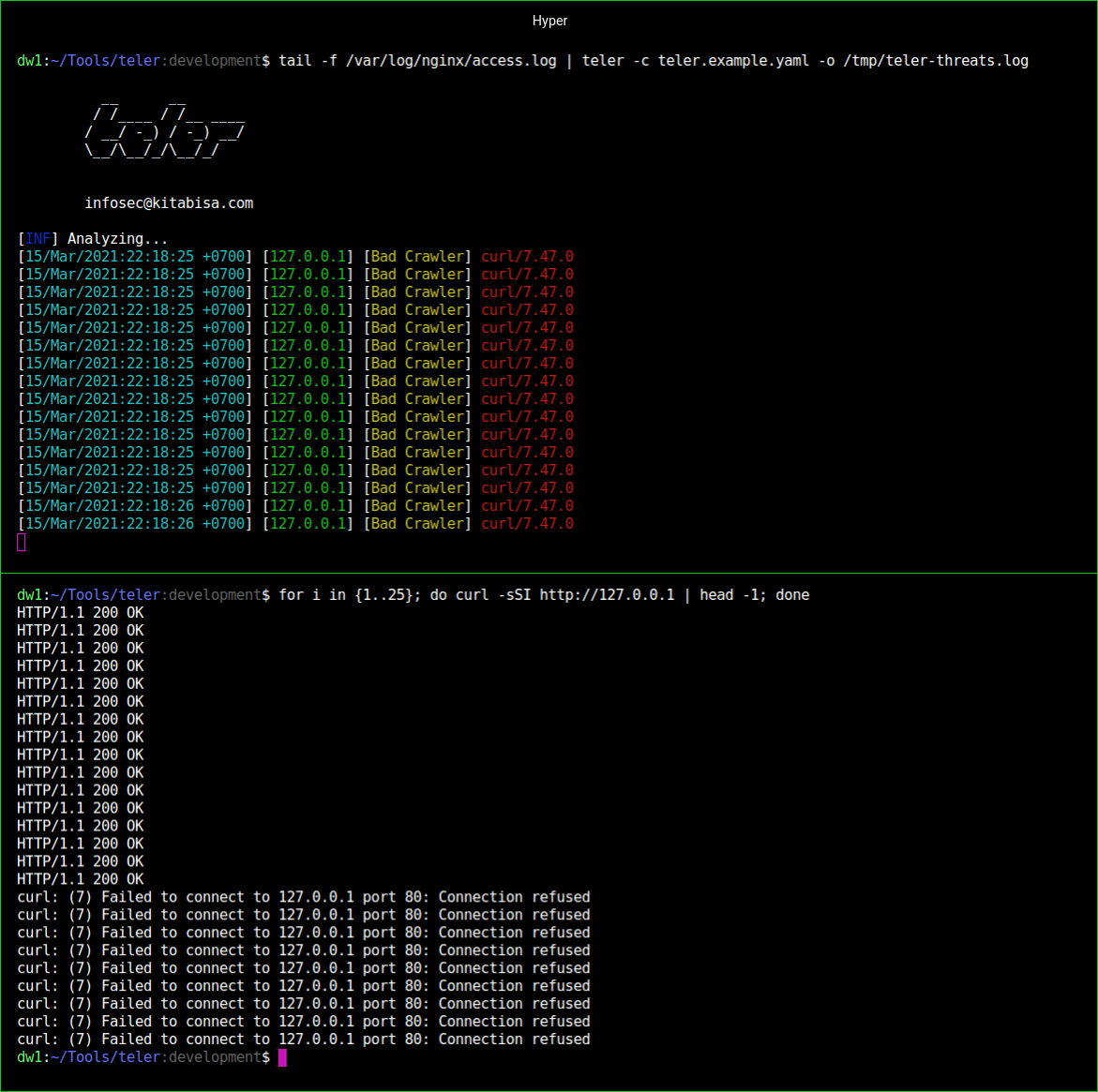This screenshot has height=1092, width=1098.
Task: Click the last Connection refused error line
Action: click(303, 1039)
